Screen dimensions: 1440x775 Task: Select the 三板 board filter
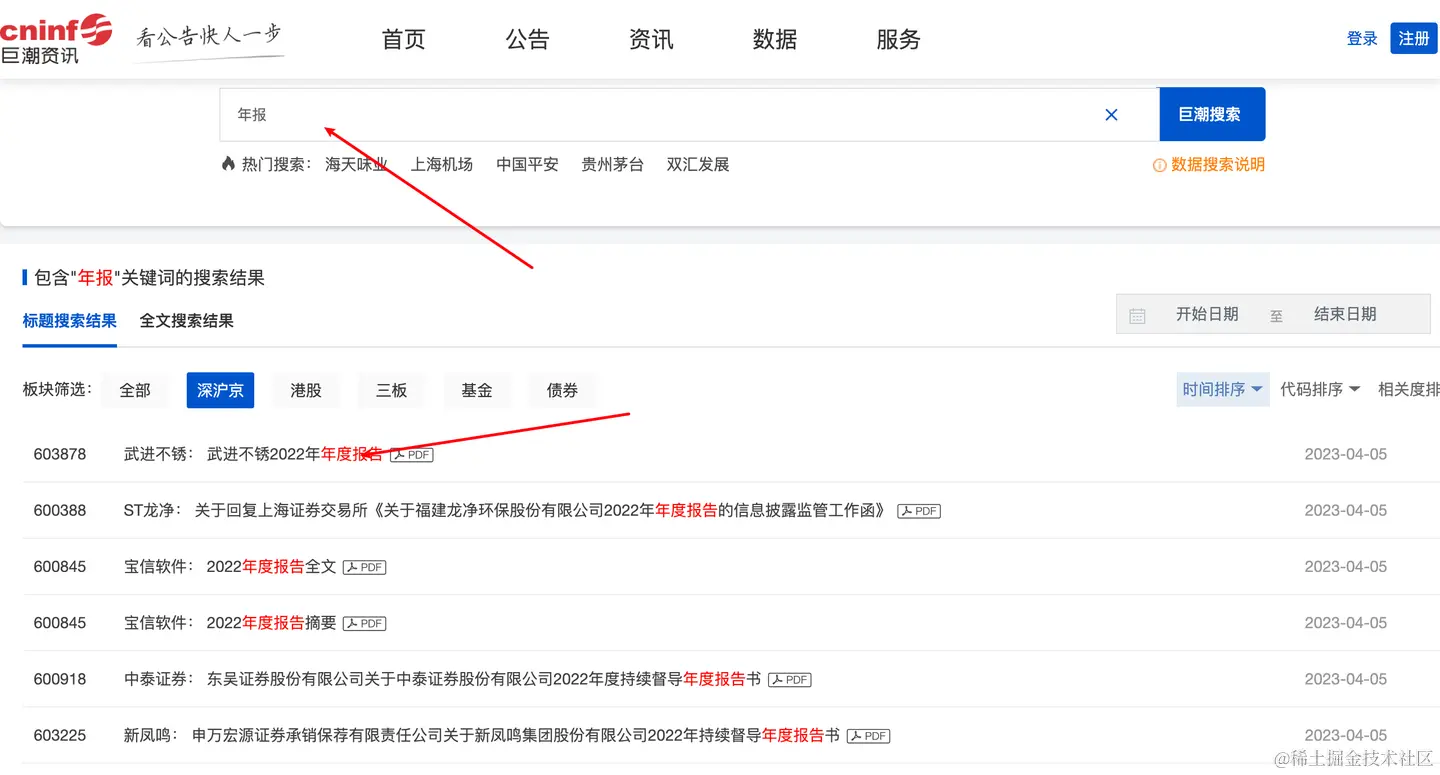click(391, 390)
